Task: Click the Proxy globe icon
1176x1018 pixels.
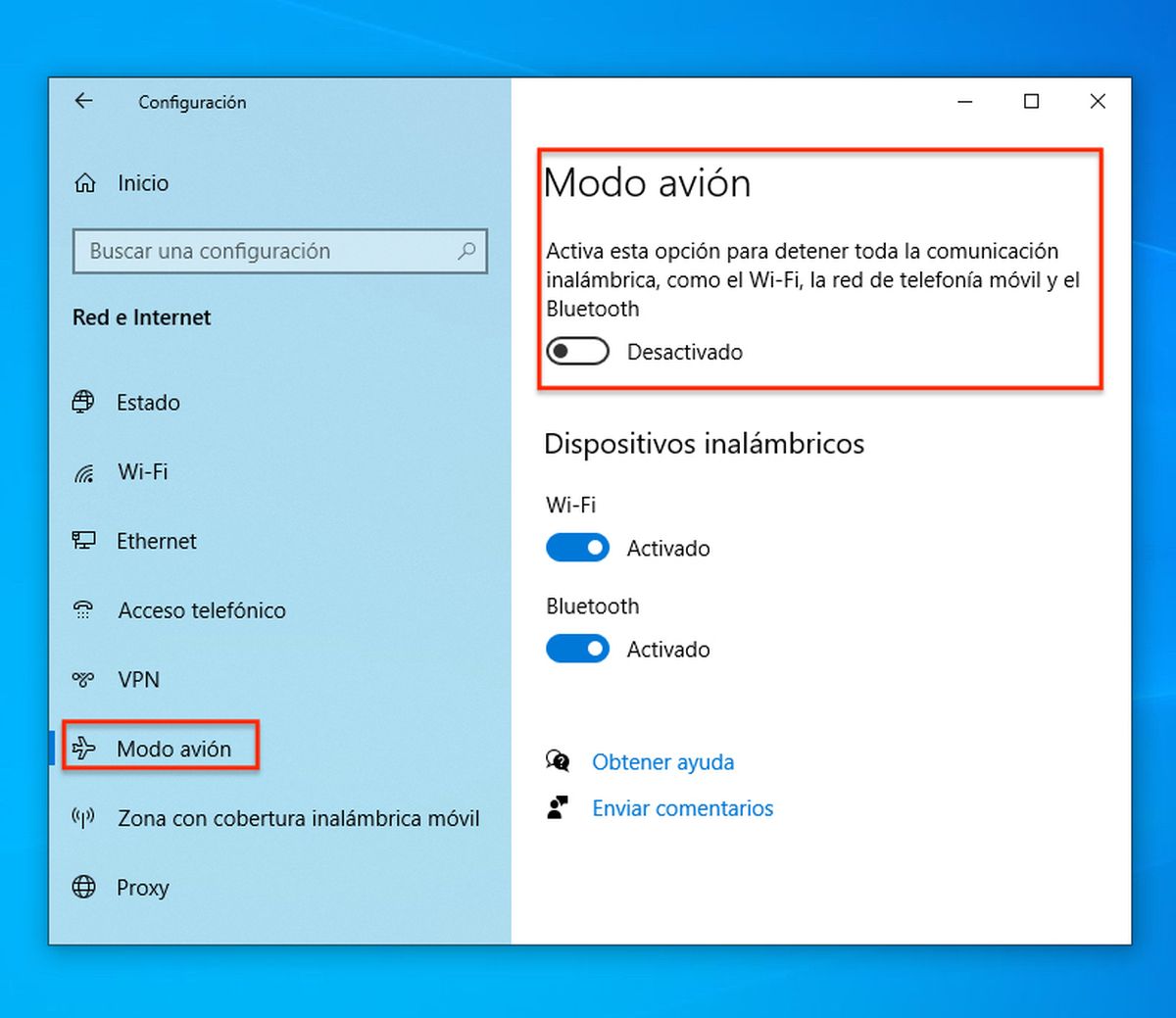Action: (x=83, y=887)
